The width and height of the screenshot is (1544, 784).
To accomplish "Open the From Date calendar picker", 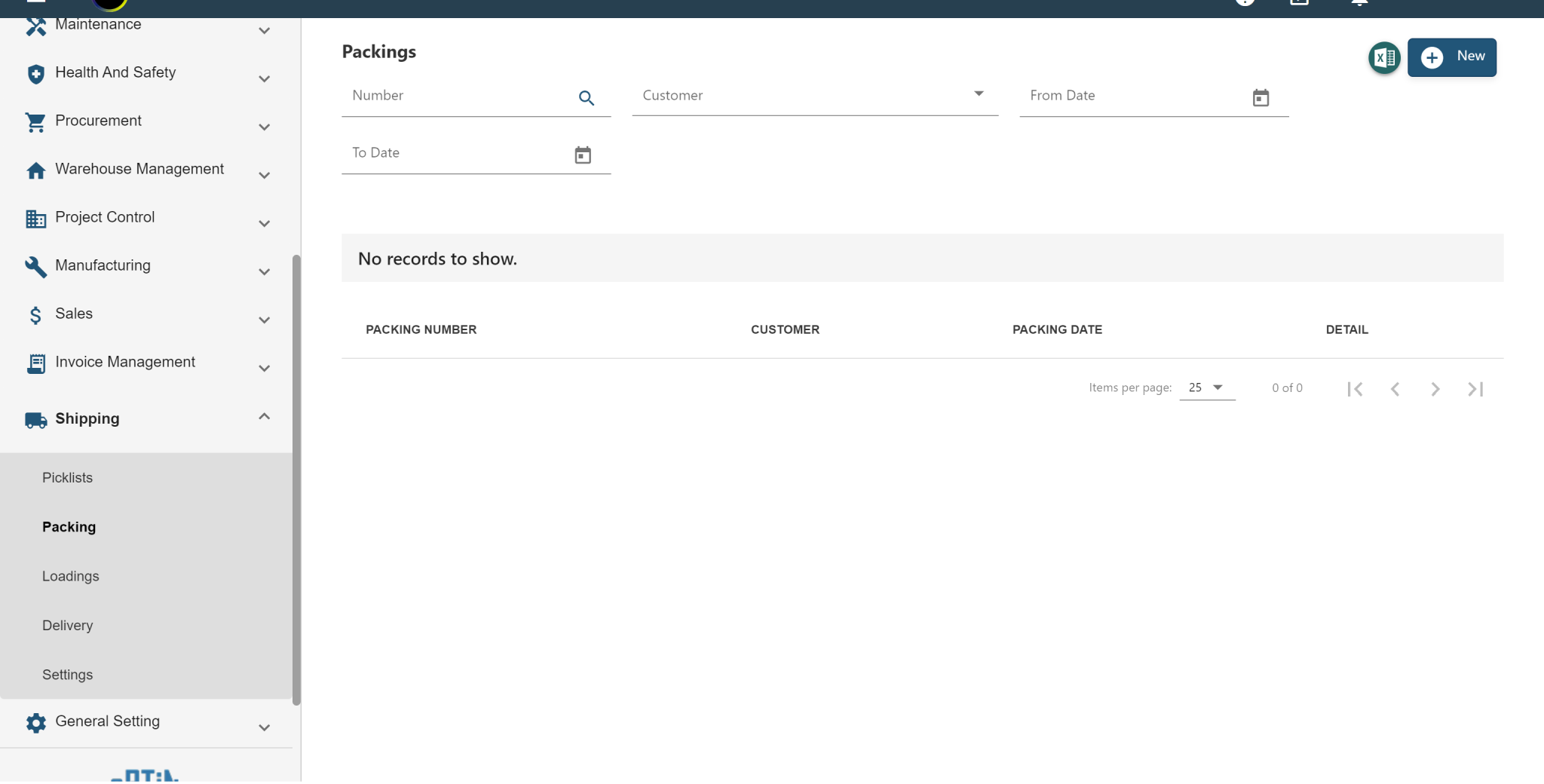I will tap(1261, 98).
